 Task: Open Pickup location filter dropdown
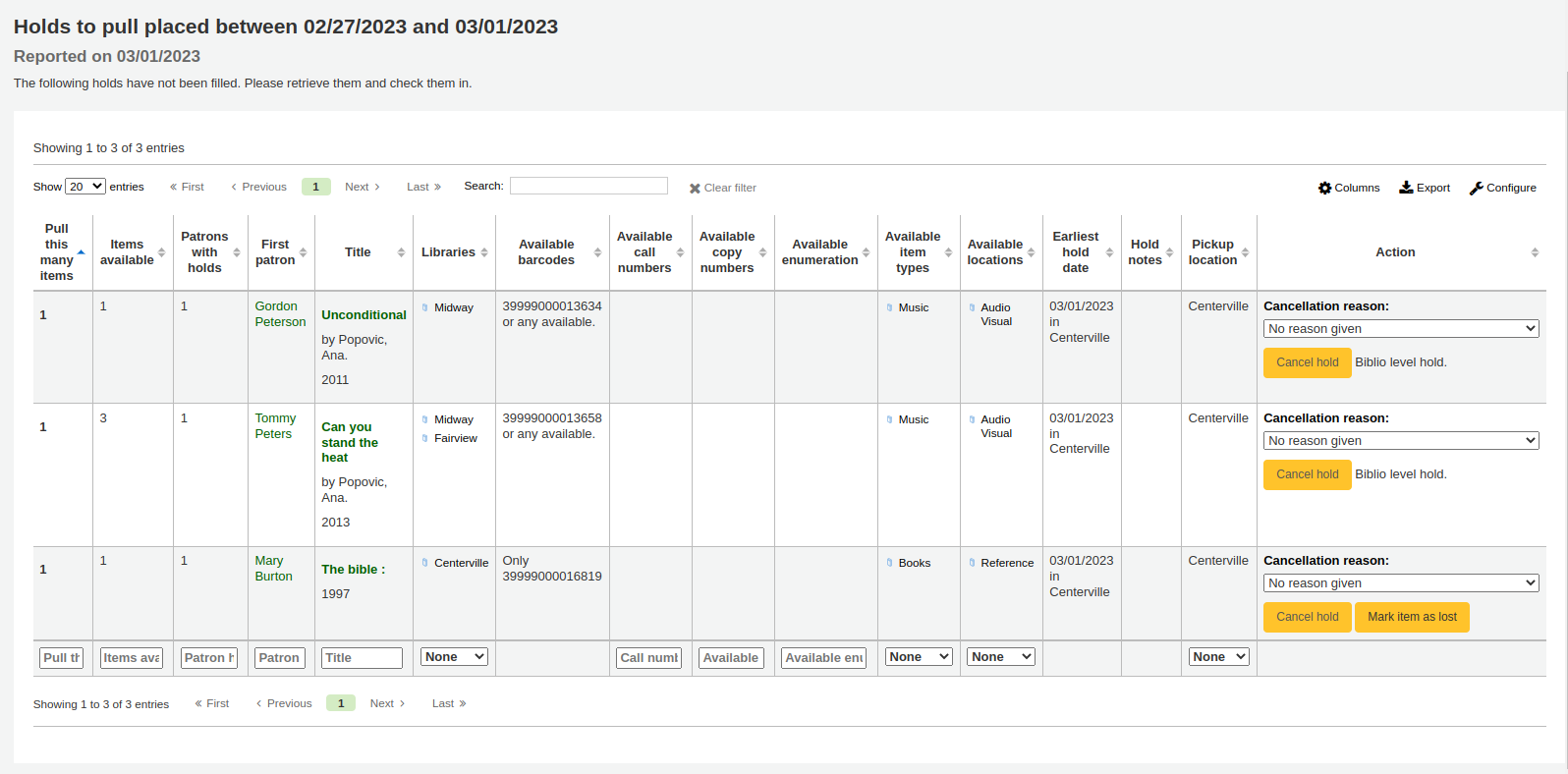(1218, 657)
